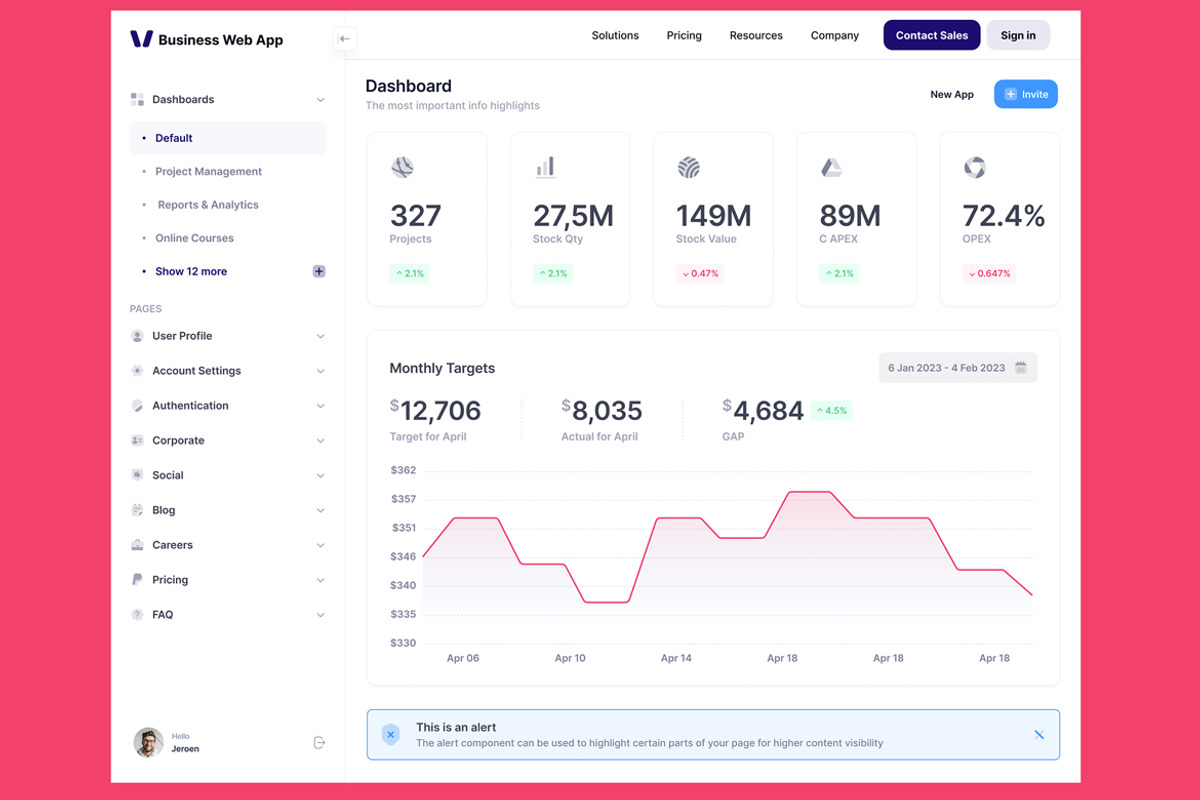Expand the User Profile chevron
Image resolution: width=1200 pixels, height=800 pixels.
coord(320,336)
